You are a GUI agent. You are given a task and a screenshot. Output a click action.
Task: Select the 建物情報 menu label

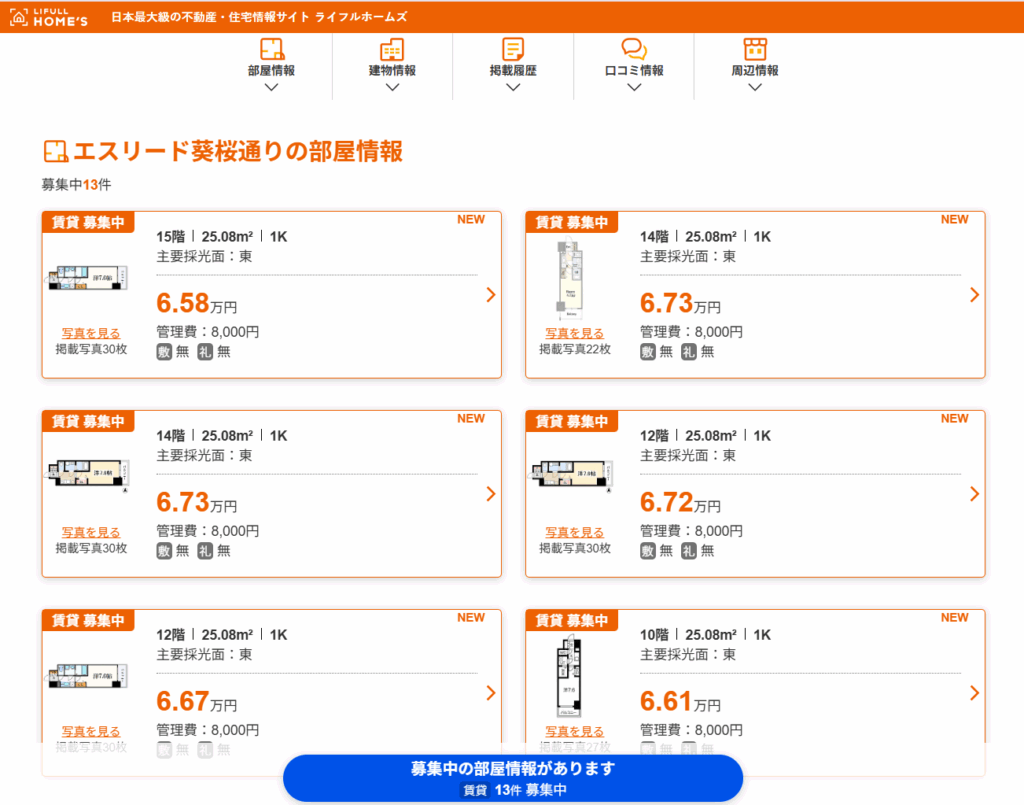pos(392,71)
